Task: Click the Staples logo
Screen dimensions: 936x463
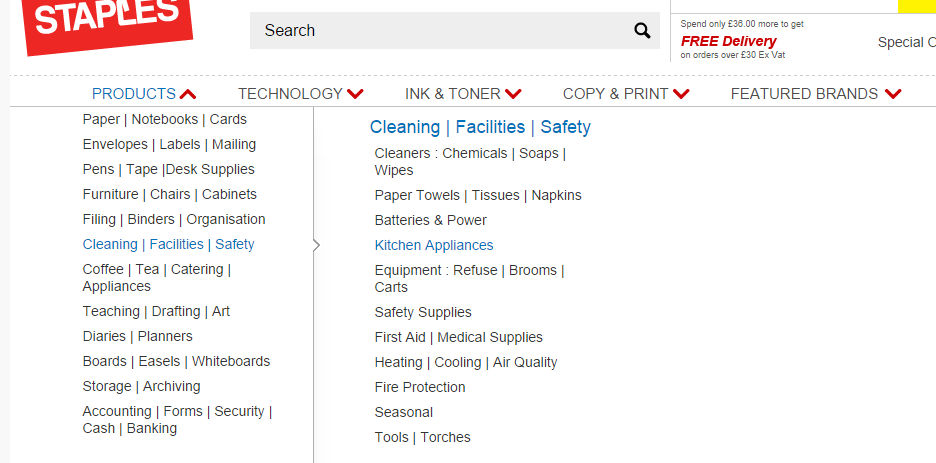Action: point(107,23)
